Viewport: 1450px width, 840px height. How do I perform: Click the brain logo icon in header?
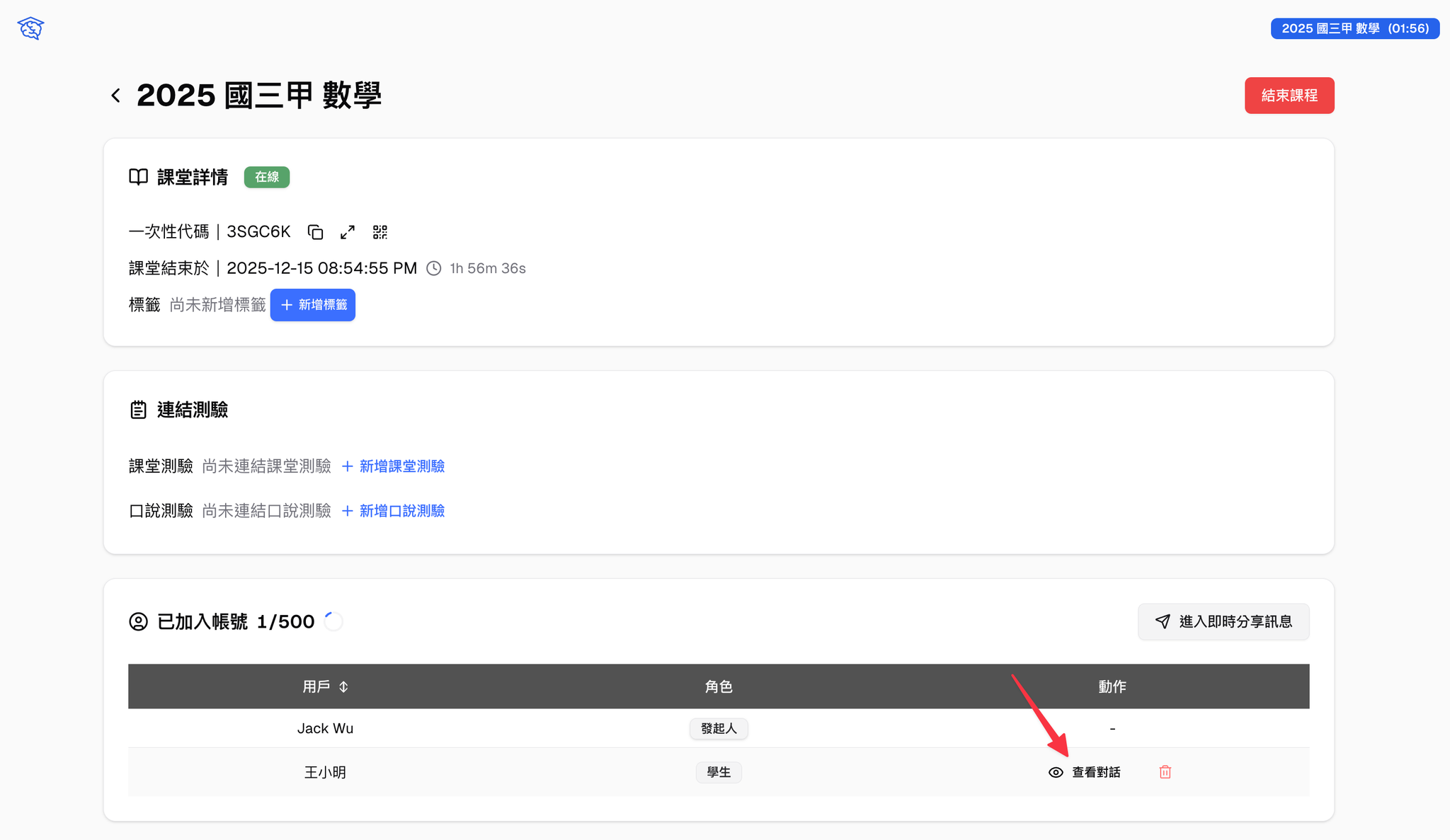(x=30, y=28)
